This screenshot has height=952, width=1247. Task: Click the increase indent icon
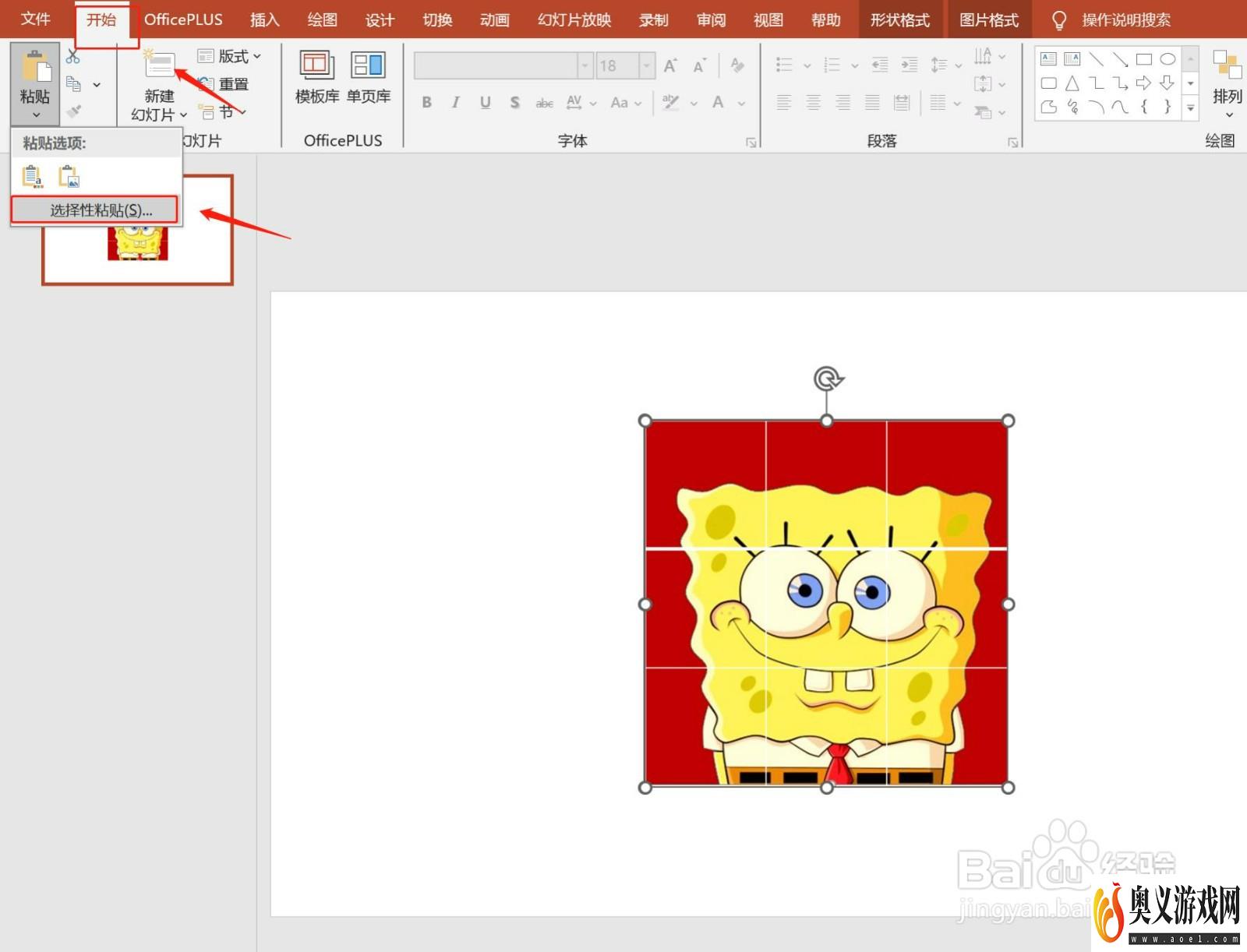pos(910,65)
